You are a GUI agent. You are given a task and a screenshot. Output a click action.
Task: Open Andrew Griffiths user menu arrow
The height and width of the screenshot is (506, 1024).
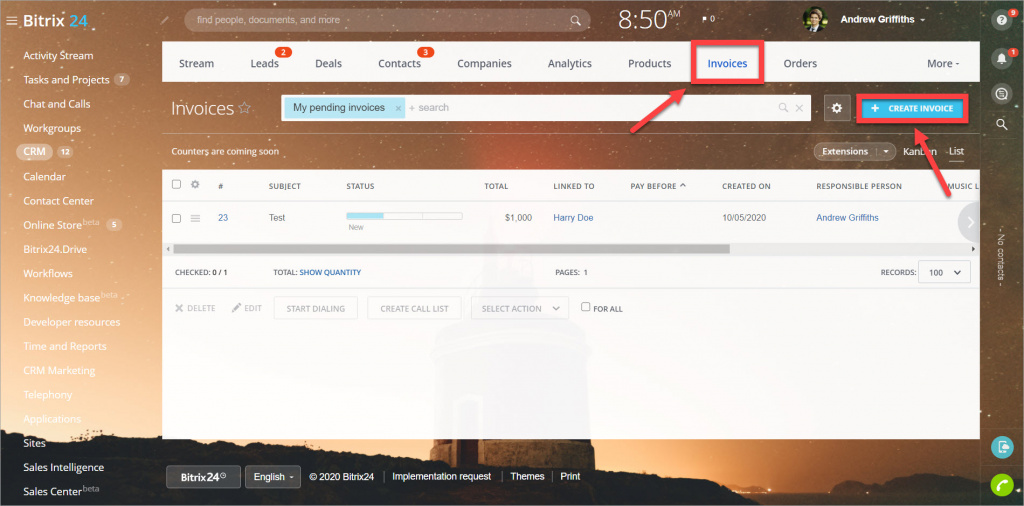coord(923,20)
